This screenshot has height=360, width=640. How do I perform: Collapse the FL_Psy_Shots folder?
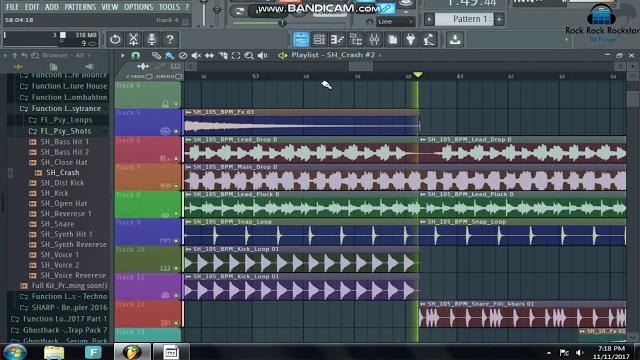click(x=60, y=131)
